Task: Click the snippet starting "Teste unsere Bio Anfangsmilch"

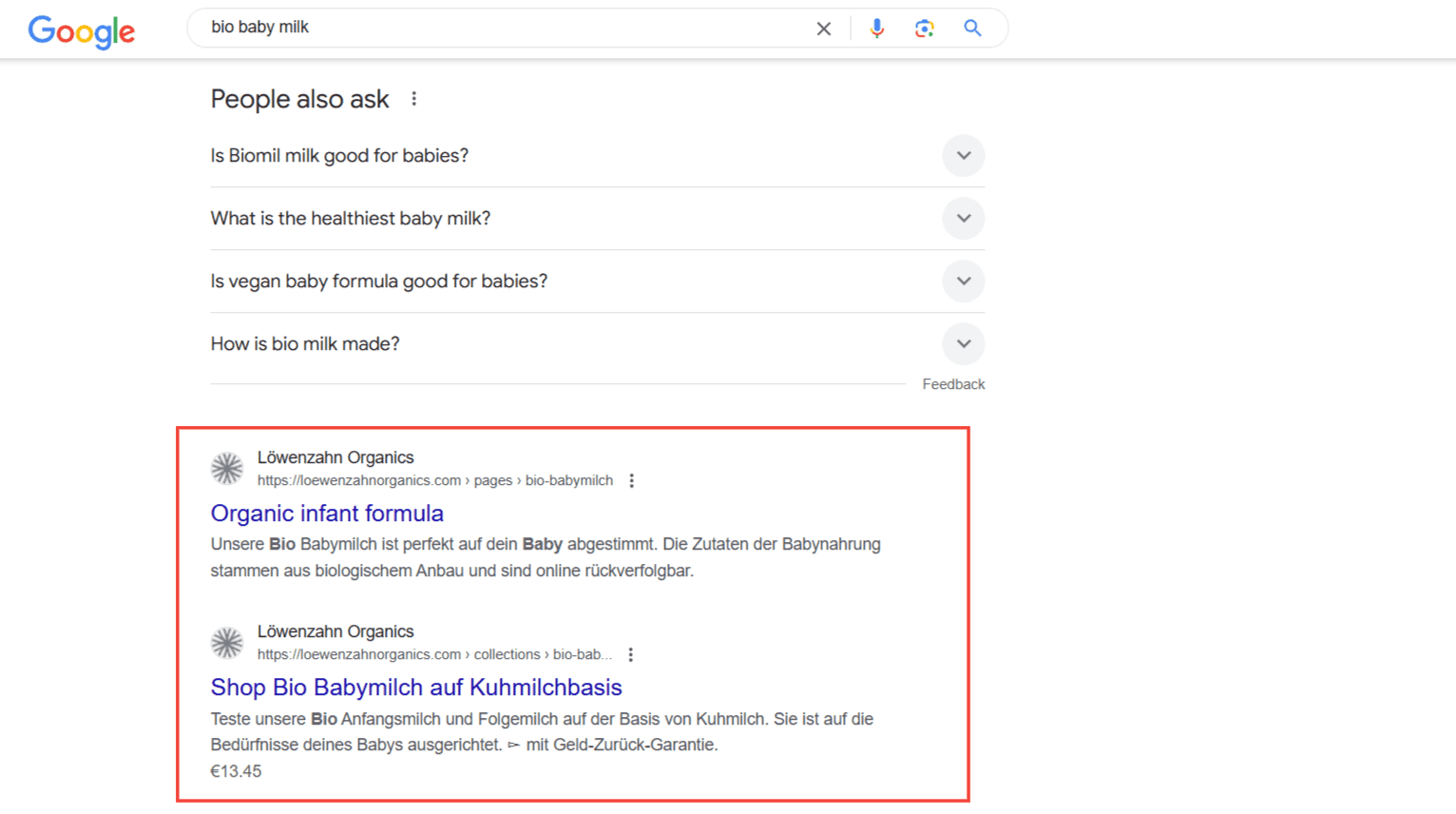Action: pos(542,732)
